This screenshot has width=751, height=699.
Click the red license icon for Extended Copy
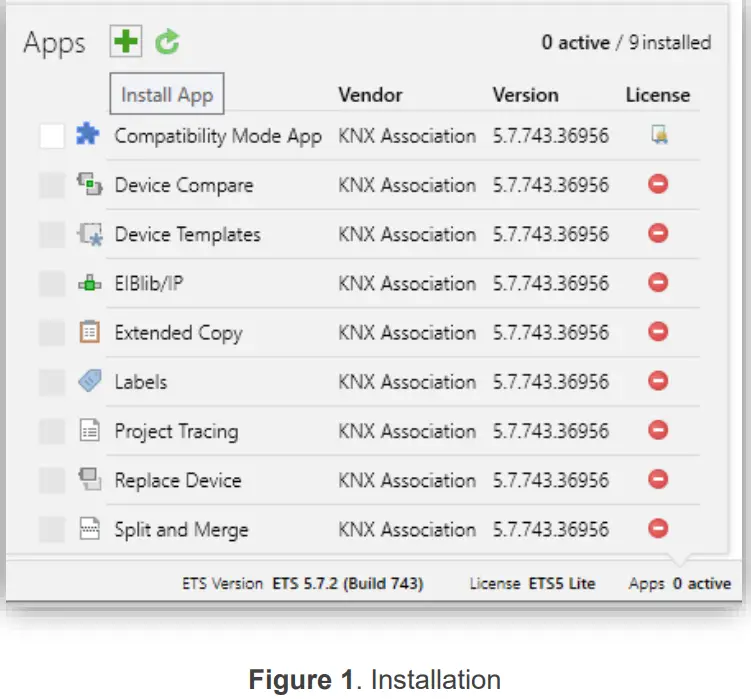658,332
